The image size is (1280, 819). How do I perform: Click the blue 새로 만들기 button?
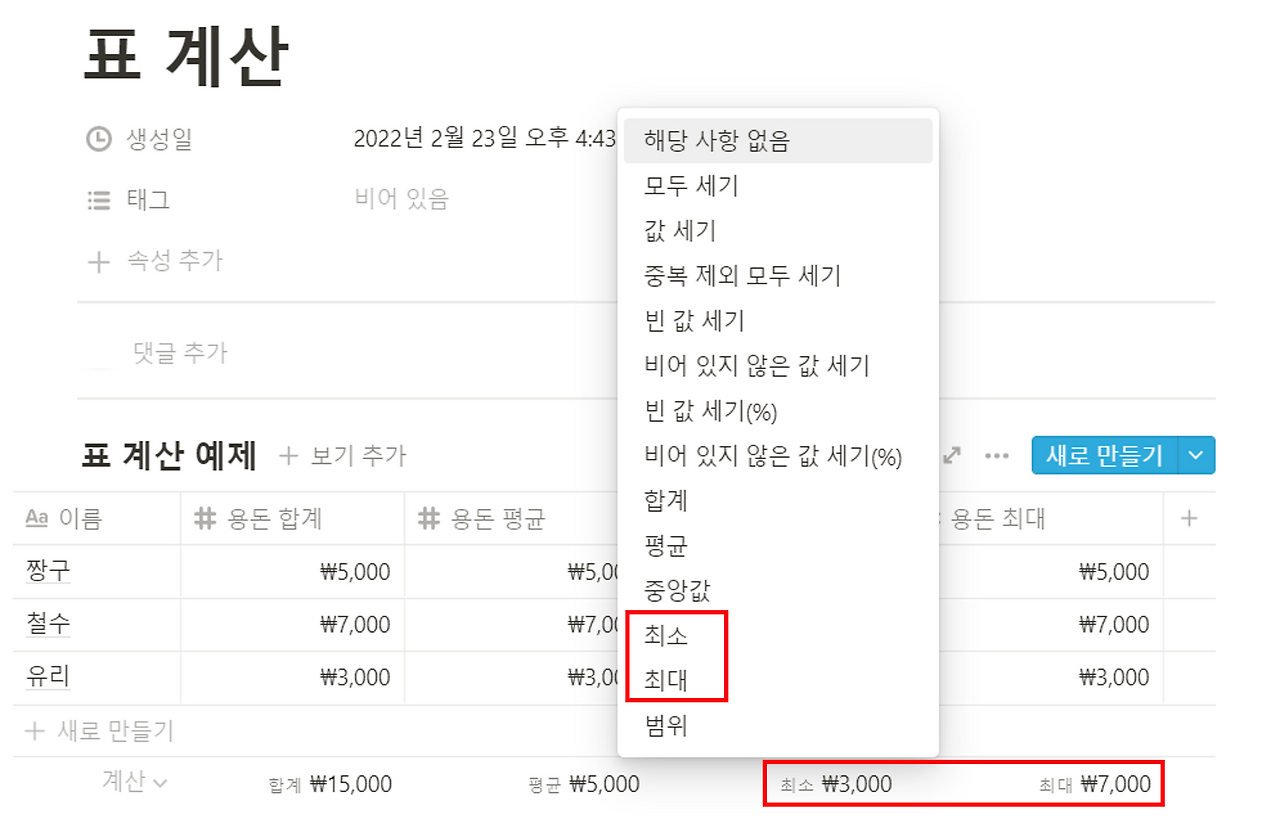pyautogui.click(x=1104, y=455)
